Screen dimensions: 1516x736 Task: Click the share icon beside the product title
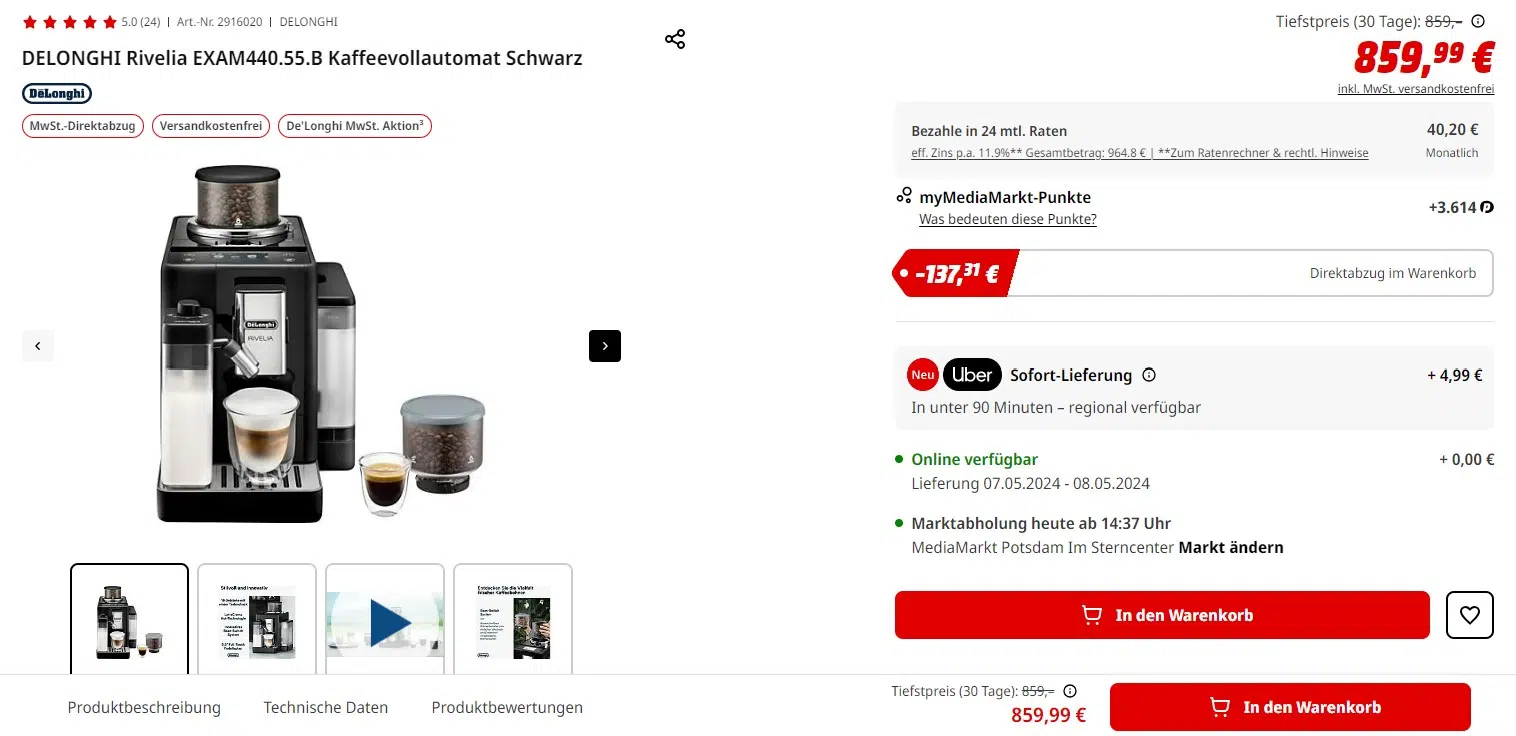675,39
